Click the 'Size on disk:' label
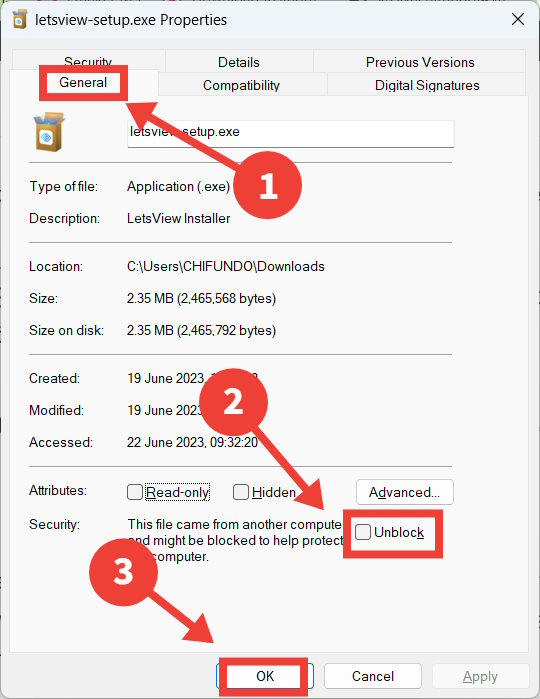 pos(66,330)
